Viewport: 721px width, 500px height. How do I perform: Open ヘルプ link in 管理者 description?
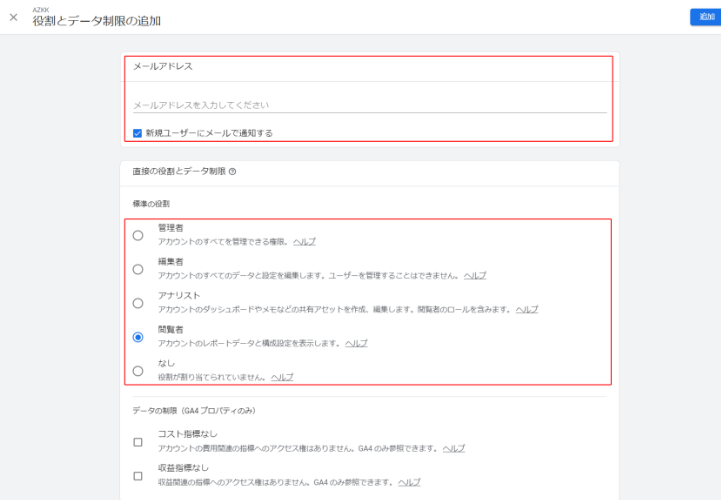304,241
